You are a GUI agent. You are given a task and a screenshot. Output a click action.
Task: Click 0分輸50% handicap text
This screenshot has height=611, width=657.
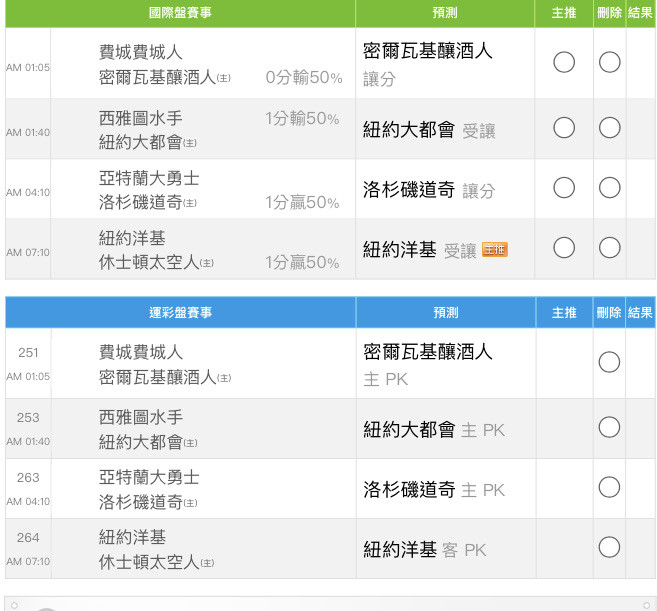(x=304, y=78)
